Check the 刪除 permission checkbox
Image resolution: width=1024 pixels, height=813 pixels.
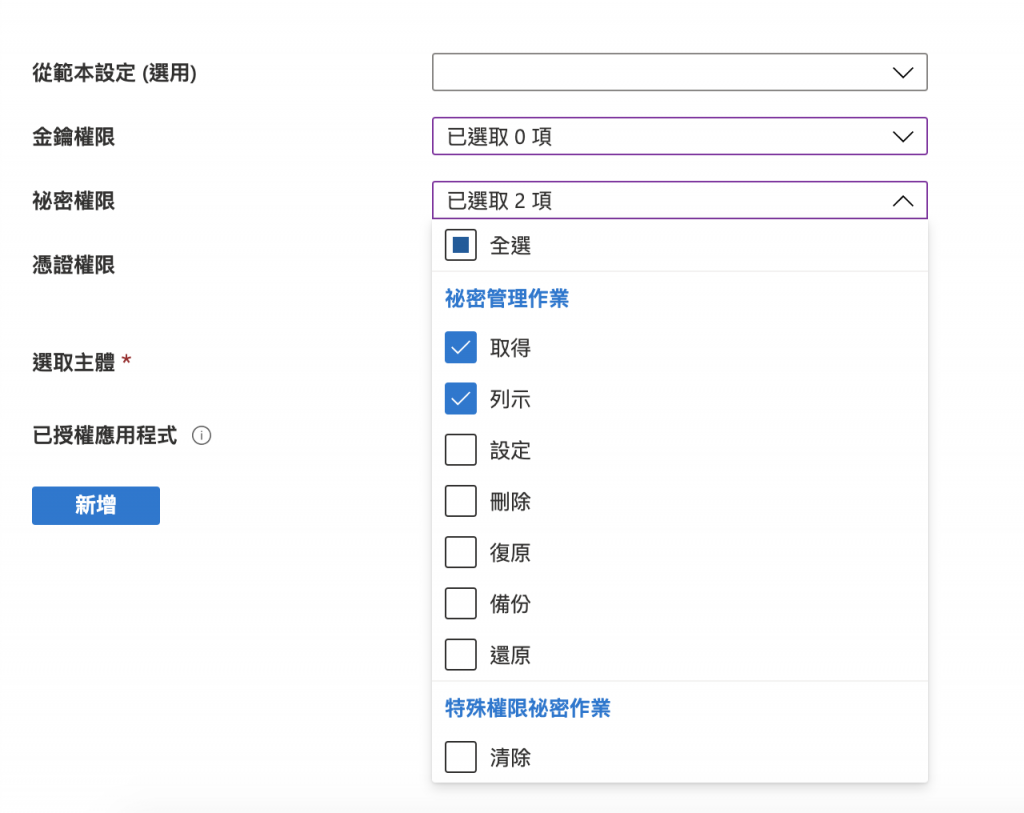pyautogui.click(x=461, y=501)
